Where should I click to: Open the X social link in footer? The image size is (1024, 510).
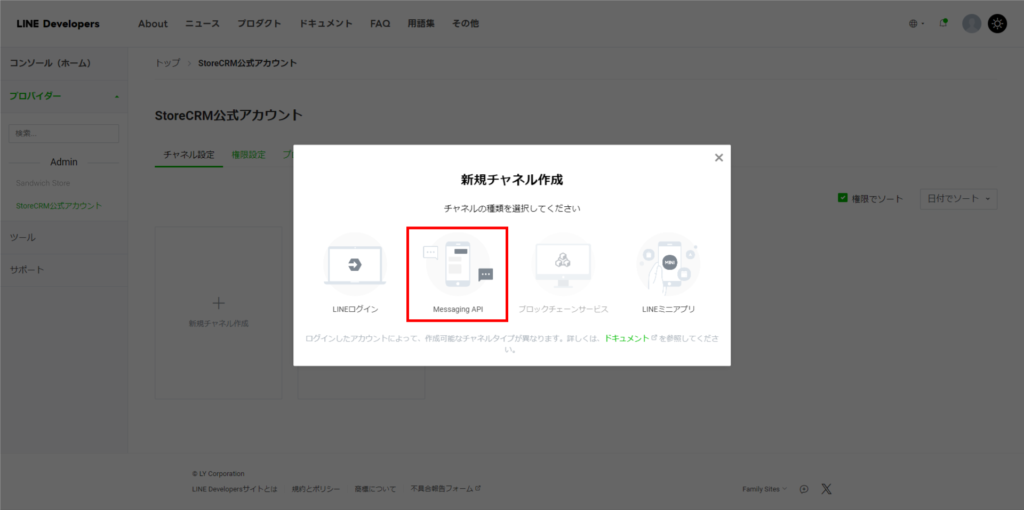tap(826, 488)
